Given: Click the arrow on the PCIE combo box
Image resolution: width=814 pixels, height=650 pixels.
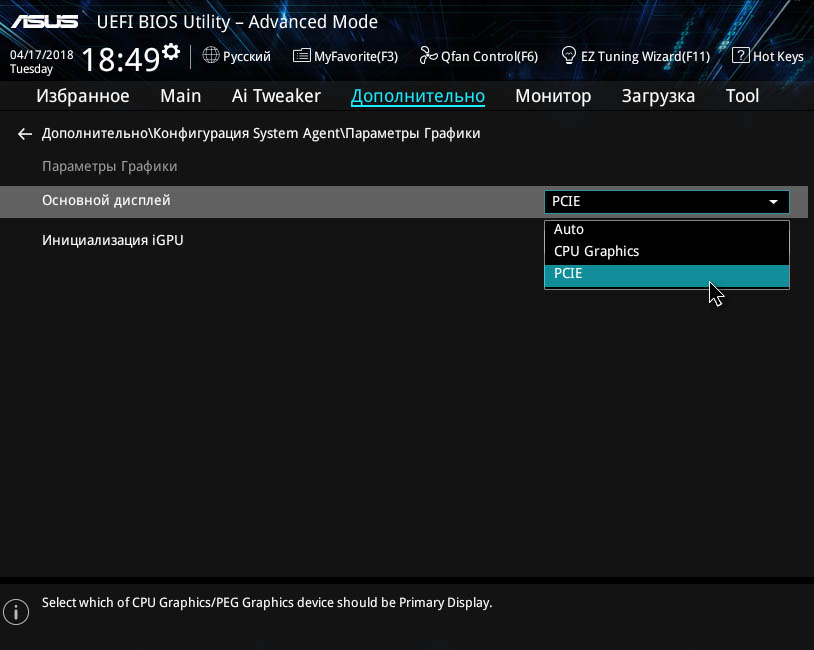Looking at the screenshot, I should tap(774, 202).
